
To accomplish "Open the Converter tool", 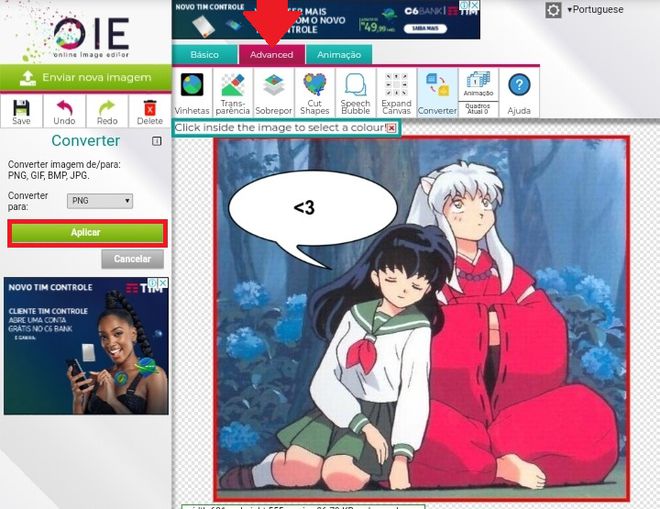I will click(437, 93).
